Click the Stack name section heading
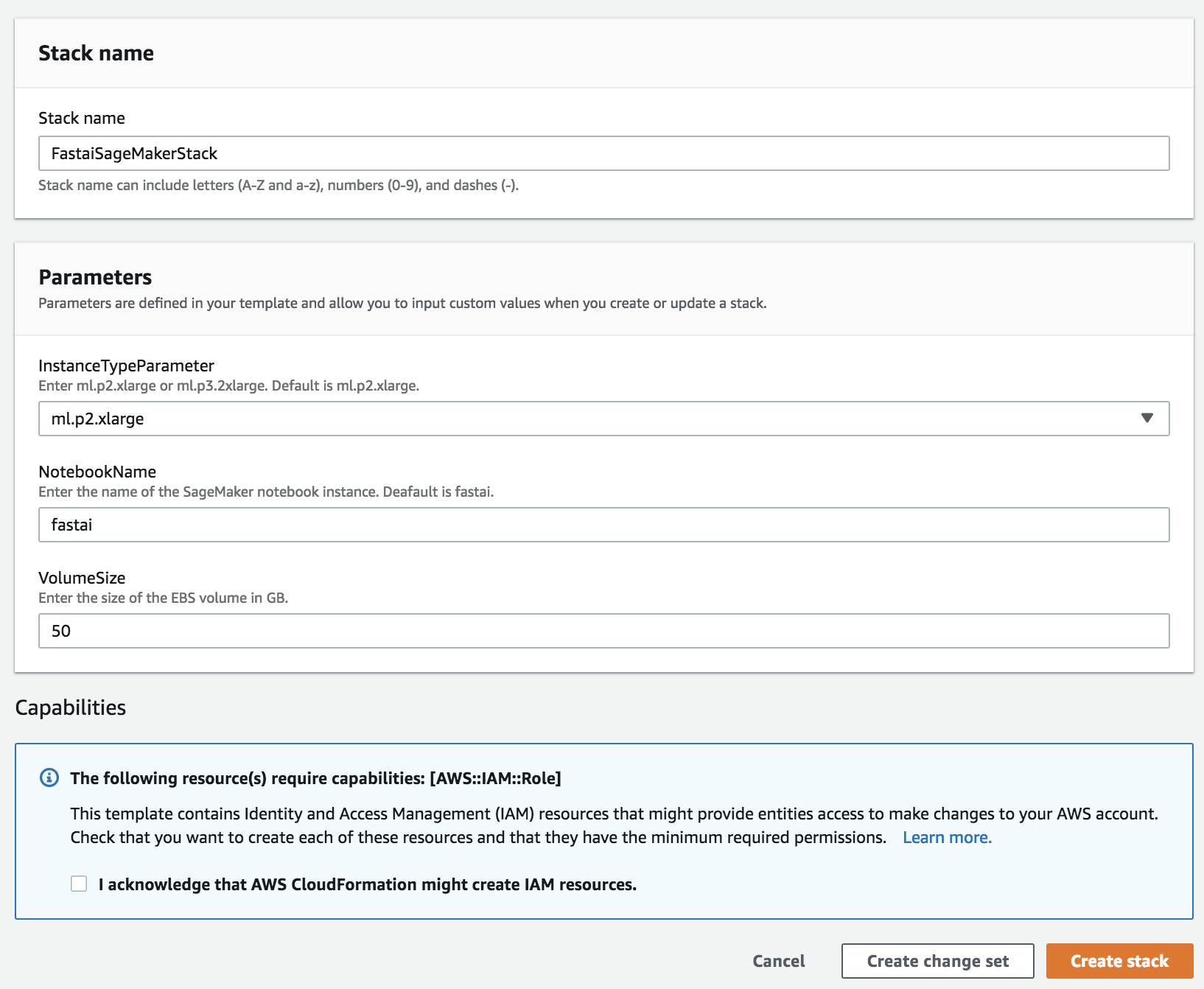The image size is (1204, 989). (x=97, y=52)
